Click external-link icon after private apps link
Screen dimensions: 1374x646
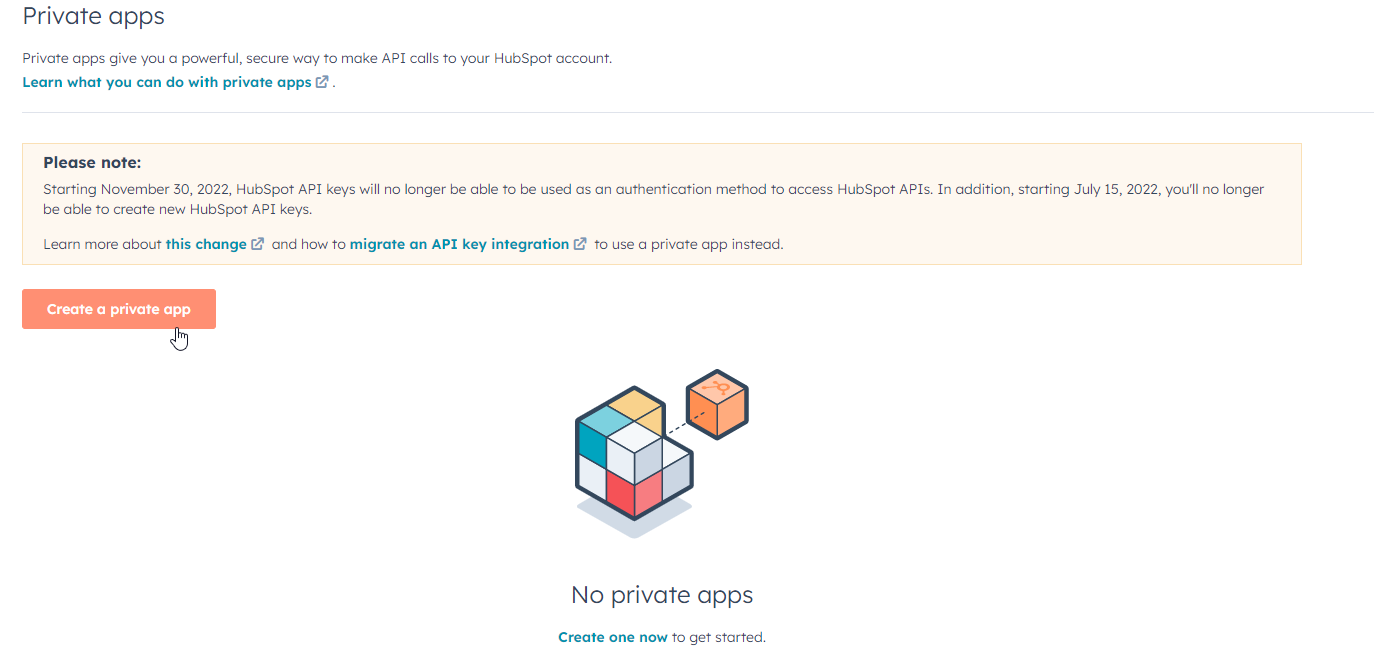tap(322, 82)
